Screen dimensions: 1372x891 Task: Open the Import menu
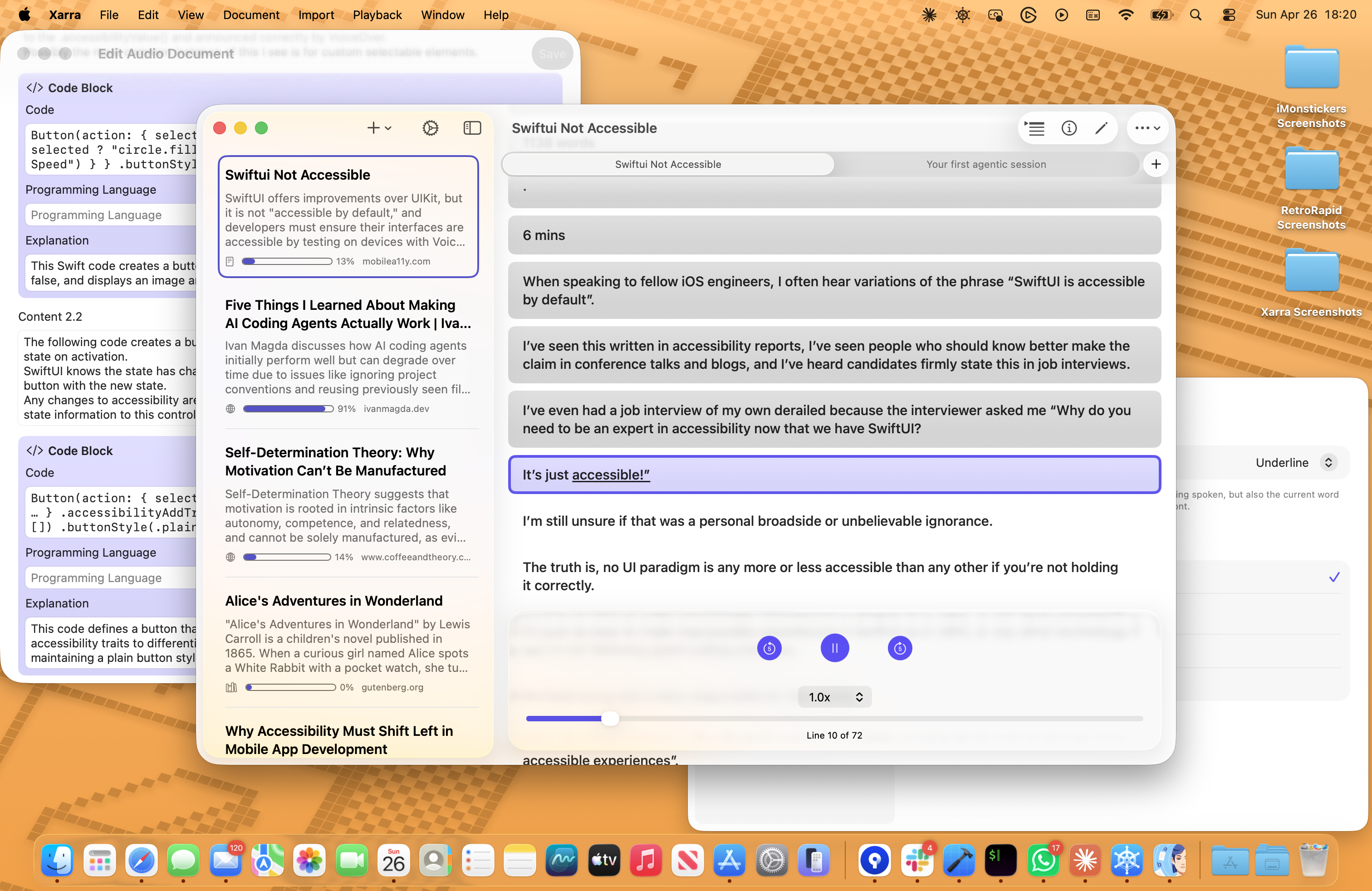(x=316, y=15)
